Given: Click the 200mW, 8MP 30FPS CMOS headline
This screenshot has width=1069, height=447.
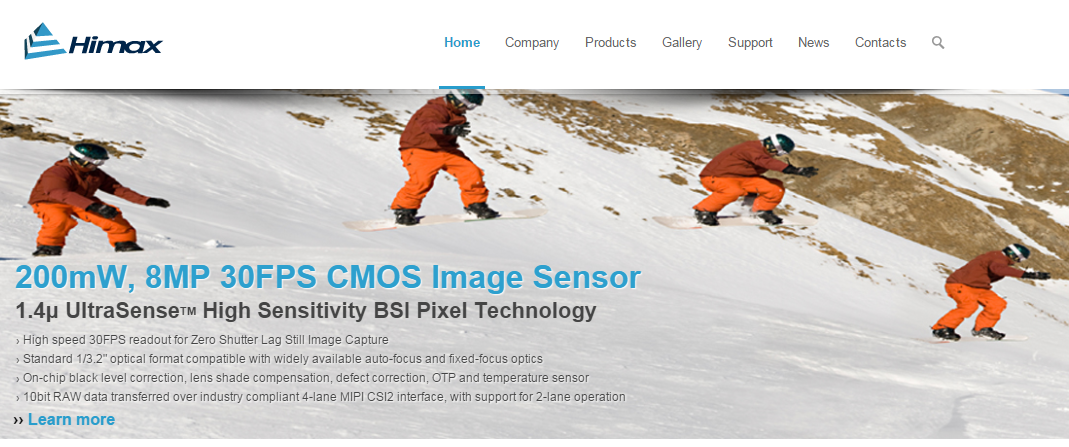Looking at the screenshot, I should pos(328,277).
